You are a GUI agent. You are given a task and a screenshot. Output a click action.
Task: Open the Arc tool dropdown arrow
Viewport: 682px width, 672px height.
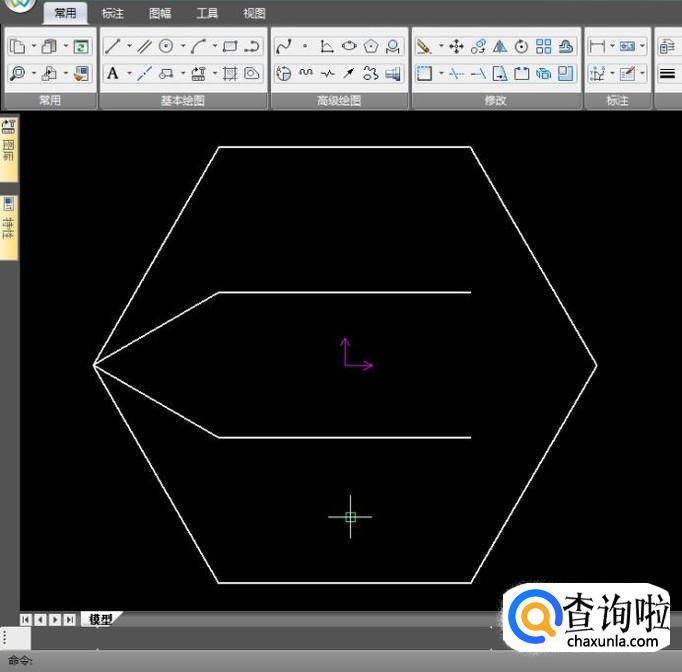point(214,46)
